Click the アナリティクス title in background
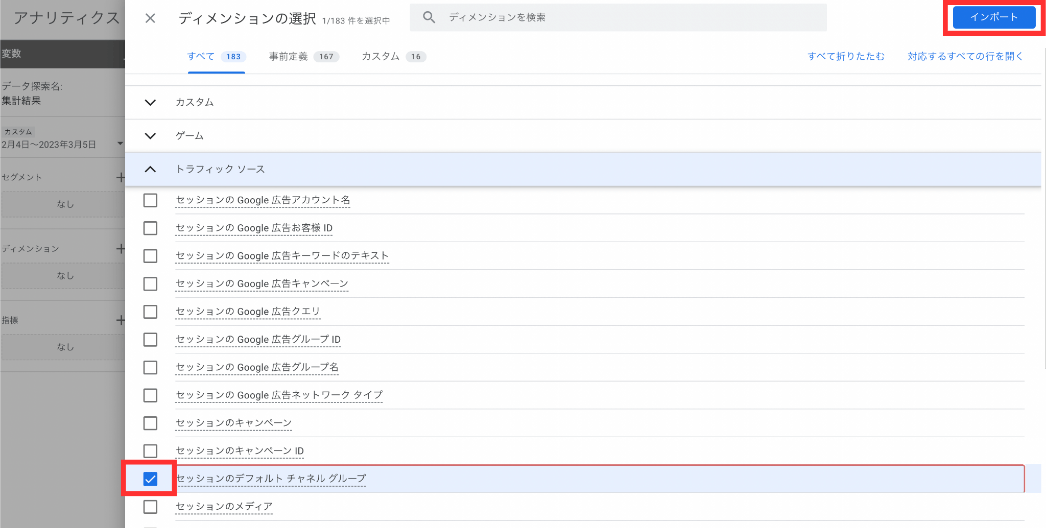This screenshot has width=1046, height=528. point(66,18)
